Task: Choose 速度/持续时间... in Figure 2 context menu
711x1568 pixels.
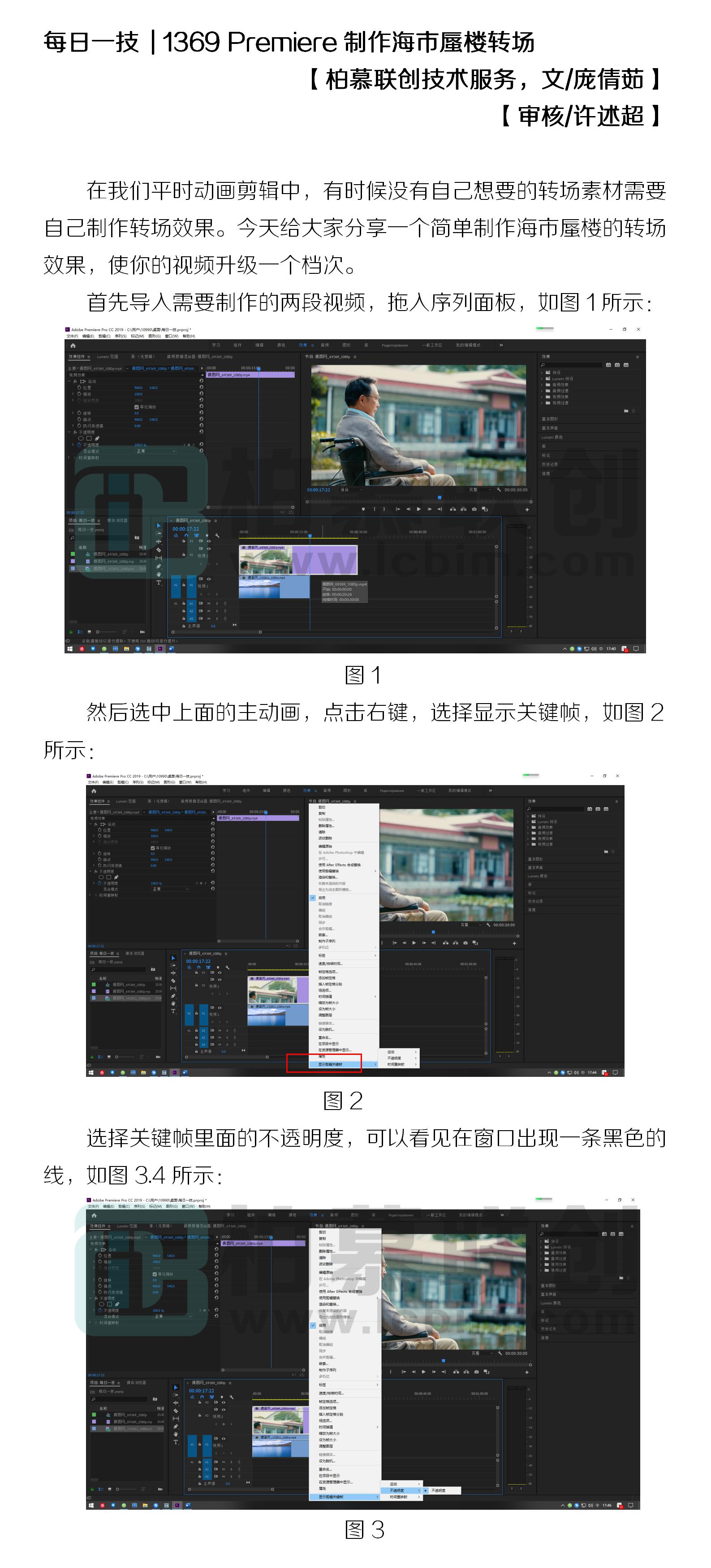Action: pyautogui.click(x=331, y=963)
